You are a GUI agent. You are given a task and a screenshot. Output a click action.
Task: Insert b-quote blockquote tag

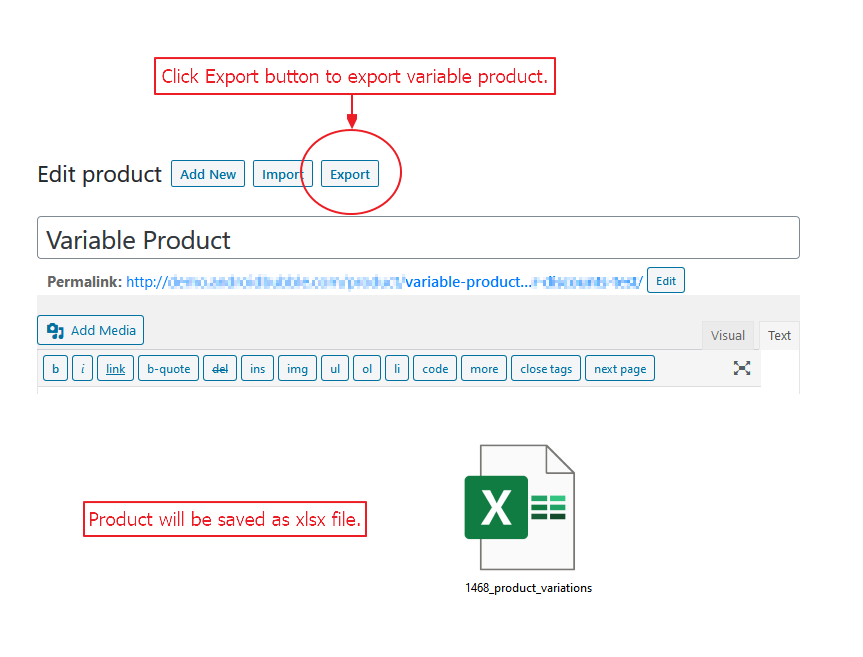[x=168, y=369]
